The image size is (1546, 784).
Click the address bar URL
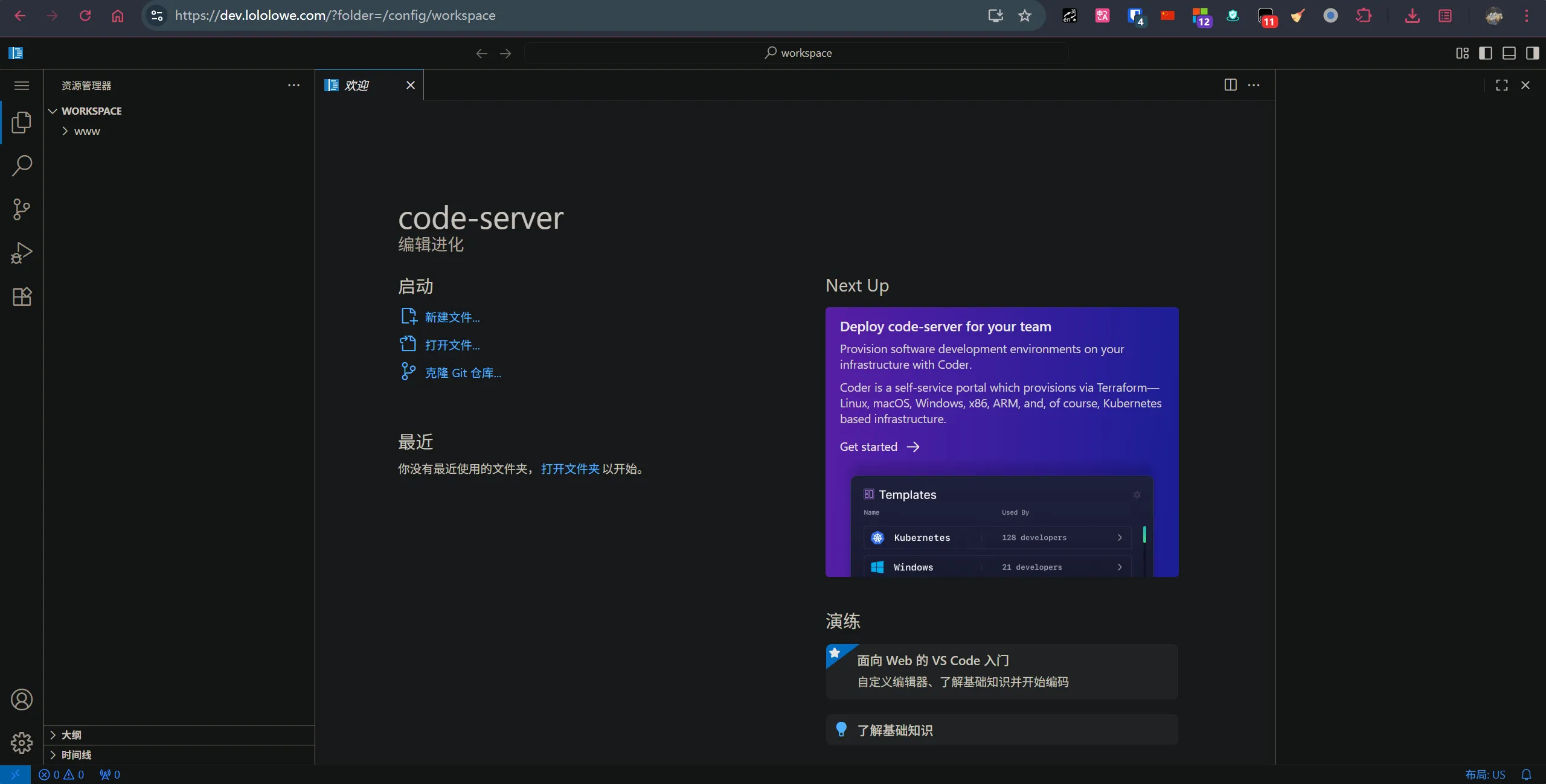[335, 16]
